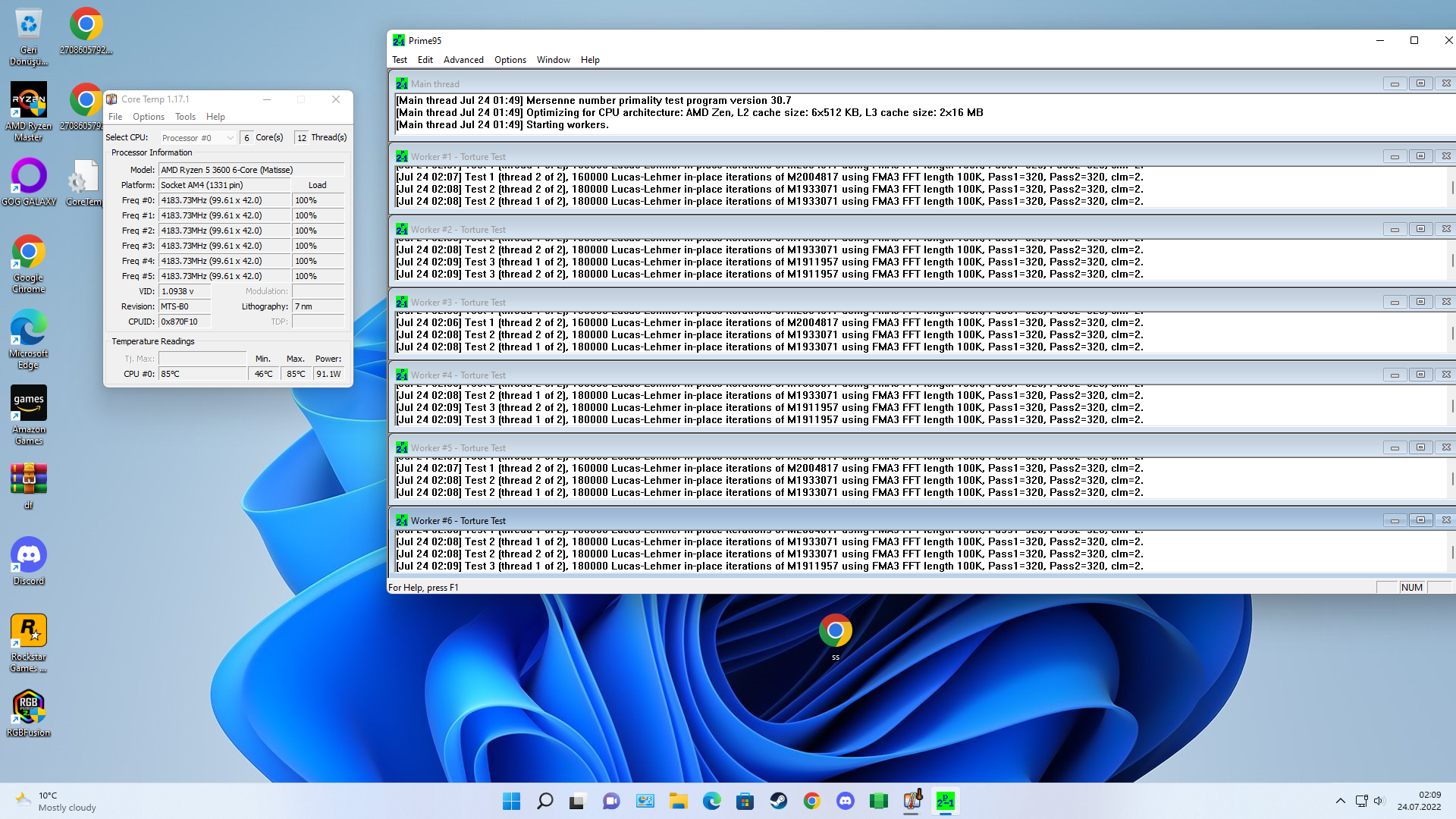Viewport: 1456px width, 819px height.
Task: Click the CPUID value 0x870F10
Action: pos(184,322)
